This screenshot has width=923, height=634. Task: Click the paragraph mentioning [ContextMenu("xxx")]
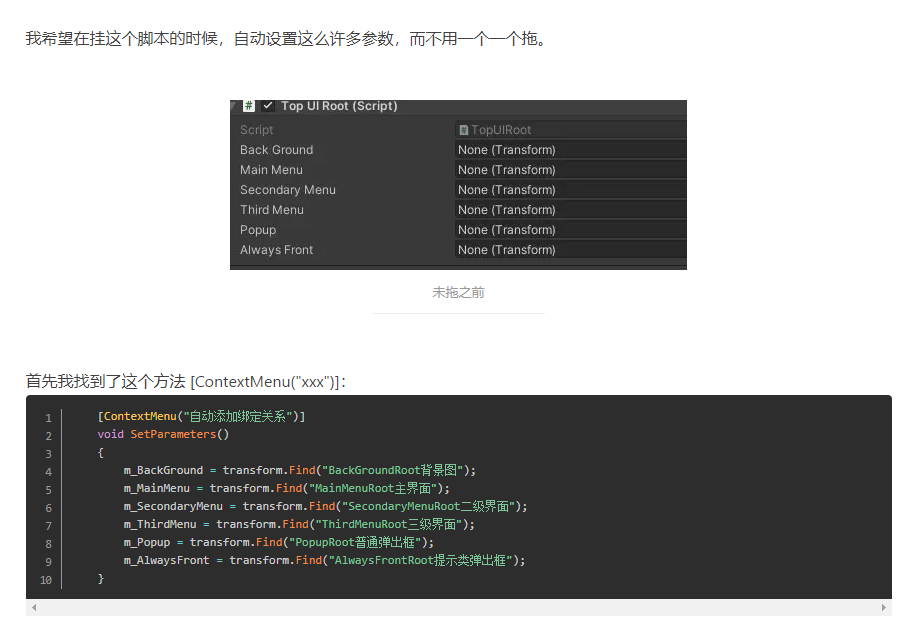click(x=186, y=381)
